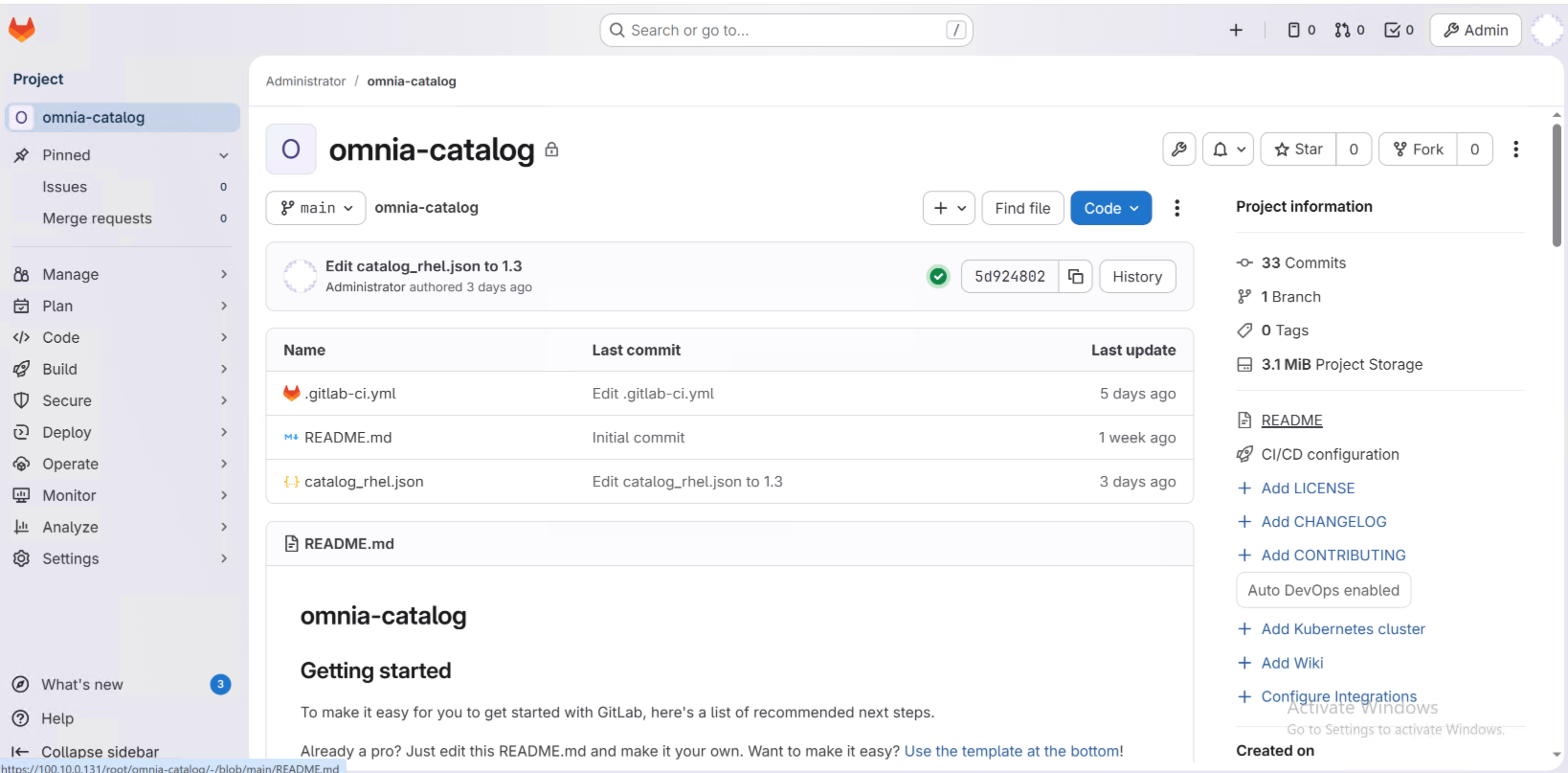Open the GitLab home logo
This screenshot has height=773, width=1568.
coord(22,29)
